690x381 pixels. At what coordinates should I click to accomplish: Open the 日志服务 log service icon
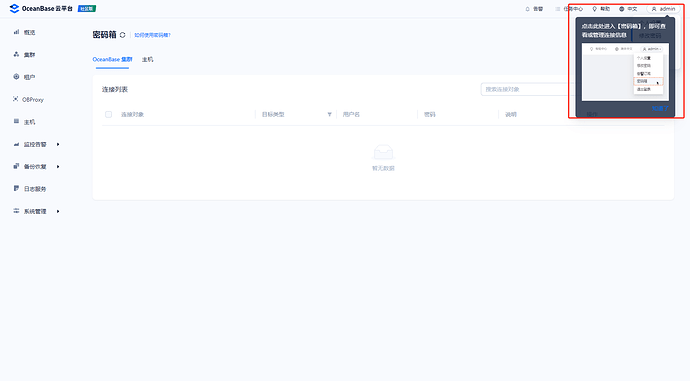16,188
